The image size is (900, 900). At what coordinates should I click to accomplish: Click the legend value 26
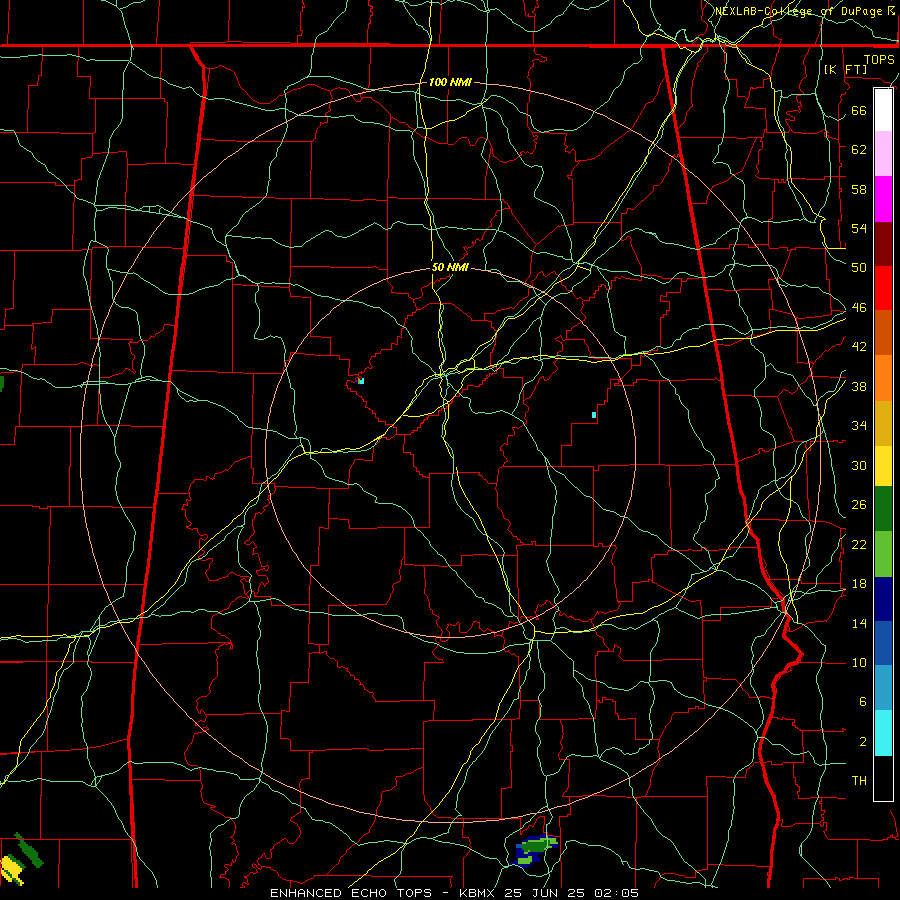pyautogui.click(x=859, y=505)
